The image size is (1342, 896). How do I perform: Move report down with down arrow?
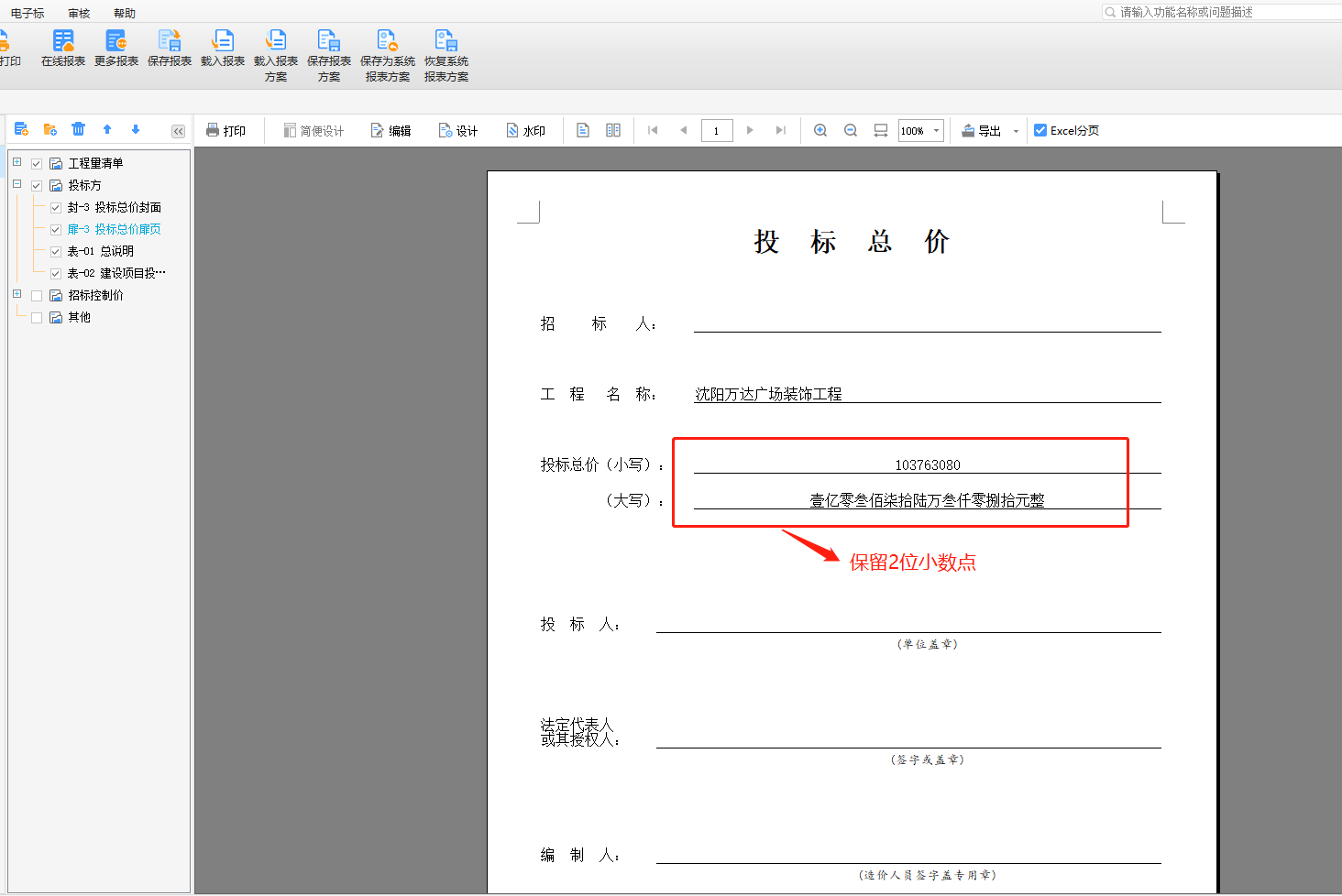(x=136, y=129)
